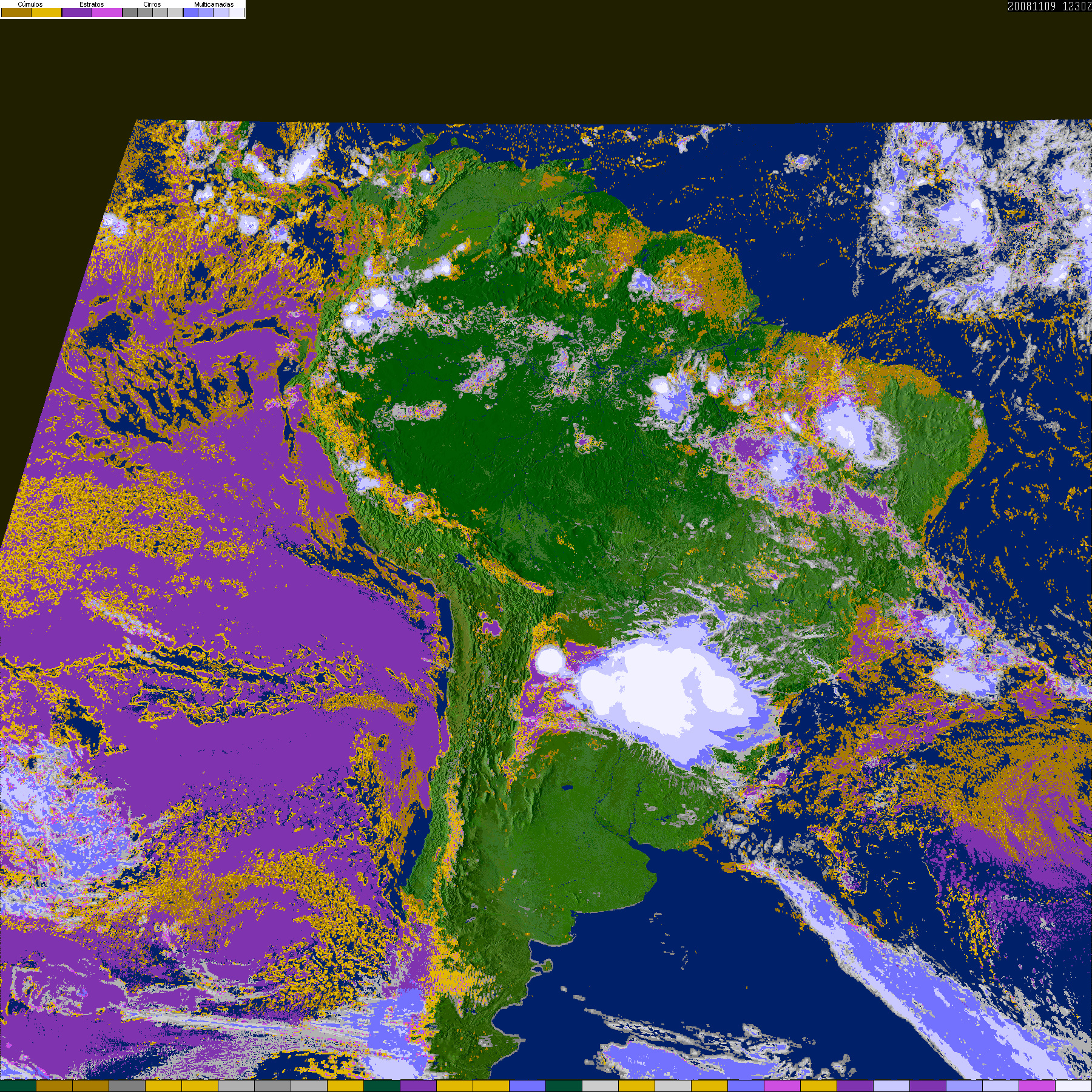
Task: Click the "Cirros" legend label
Action: pos(152,4)
